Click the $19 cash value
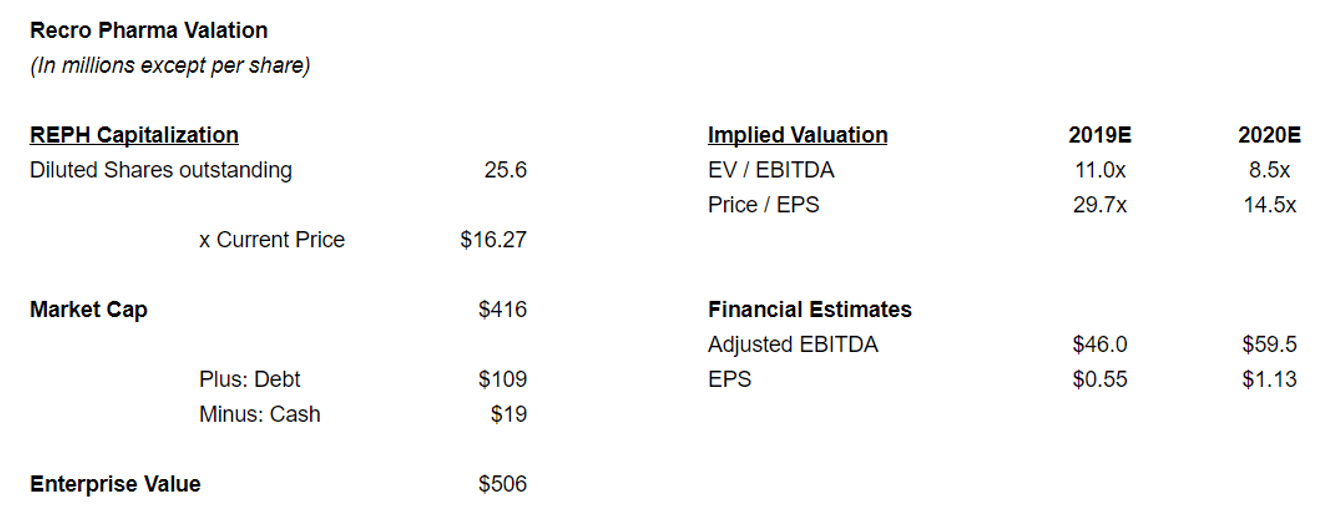1335x516 pixels. point(508,414)
